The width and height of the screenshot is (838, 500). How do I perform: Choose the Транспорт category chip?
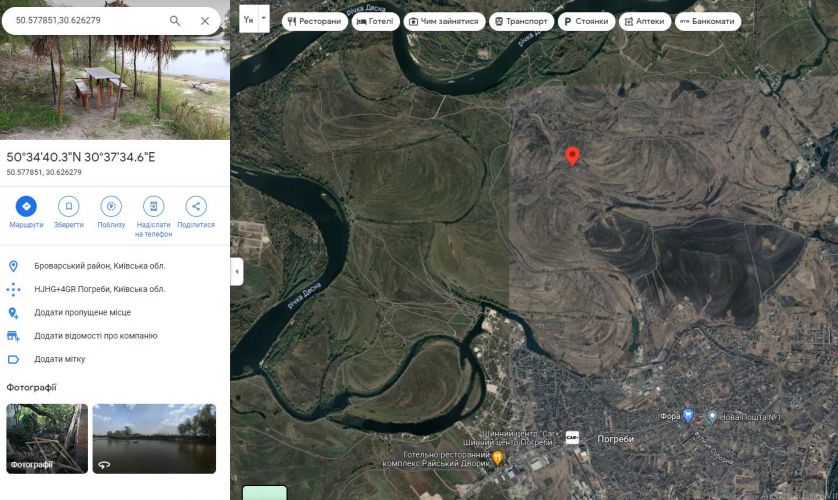tap(520, 21)
